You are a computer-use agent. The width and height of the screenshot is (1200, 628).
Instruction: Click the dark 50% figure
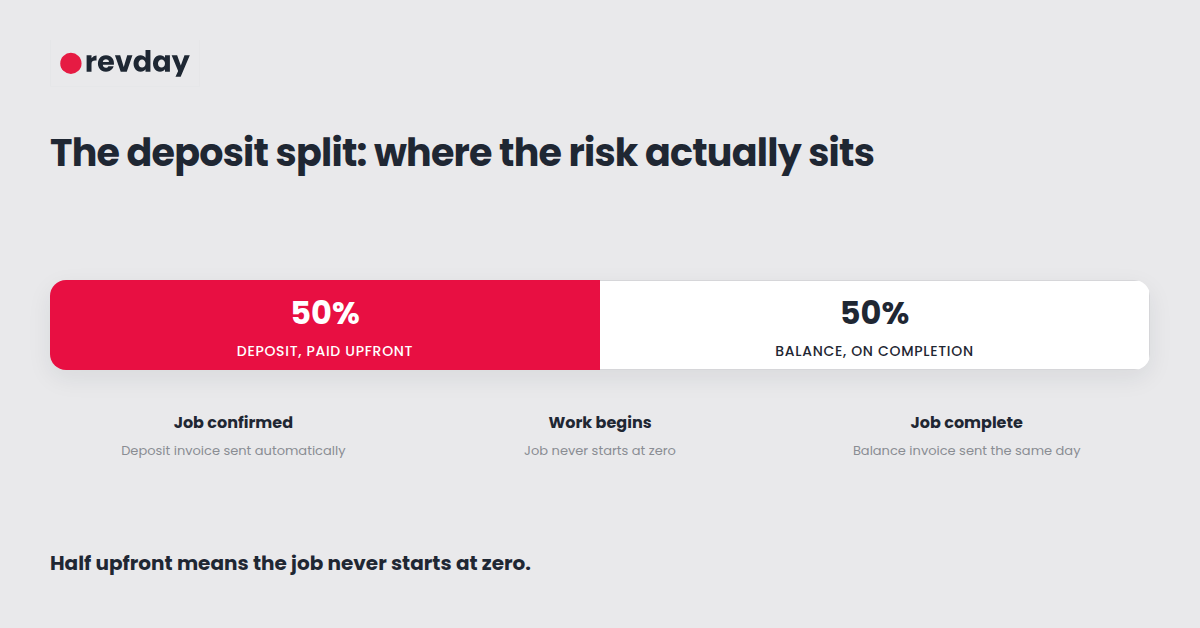click(875, 313)
